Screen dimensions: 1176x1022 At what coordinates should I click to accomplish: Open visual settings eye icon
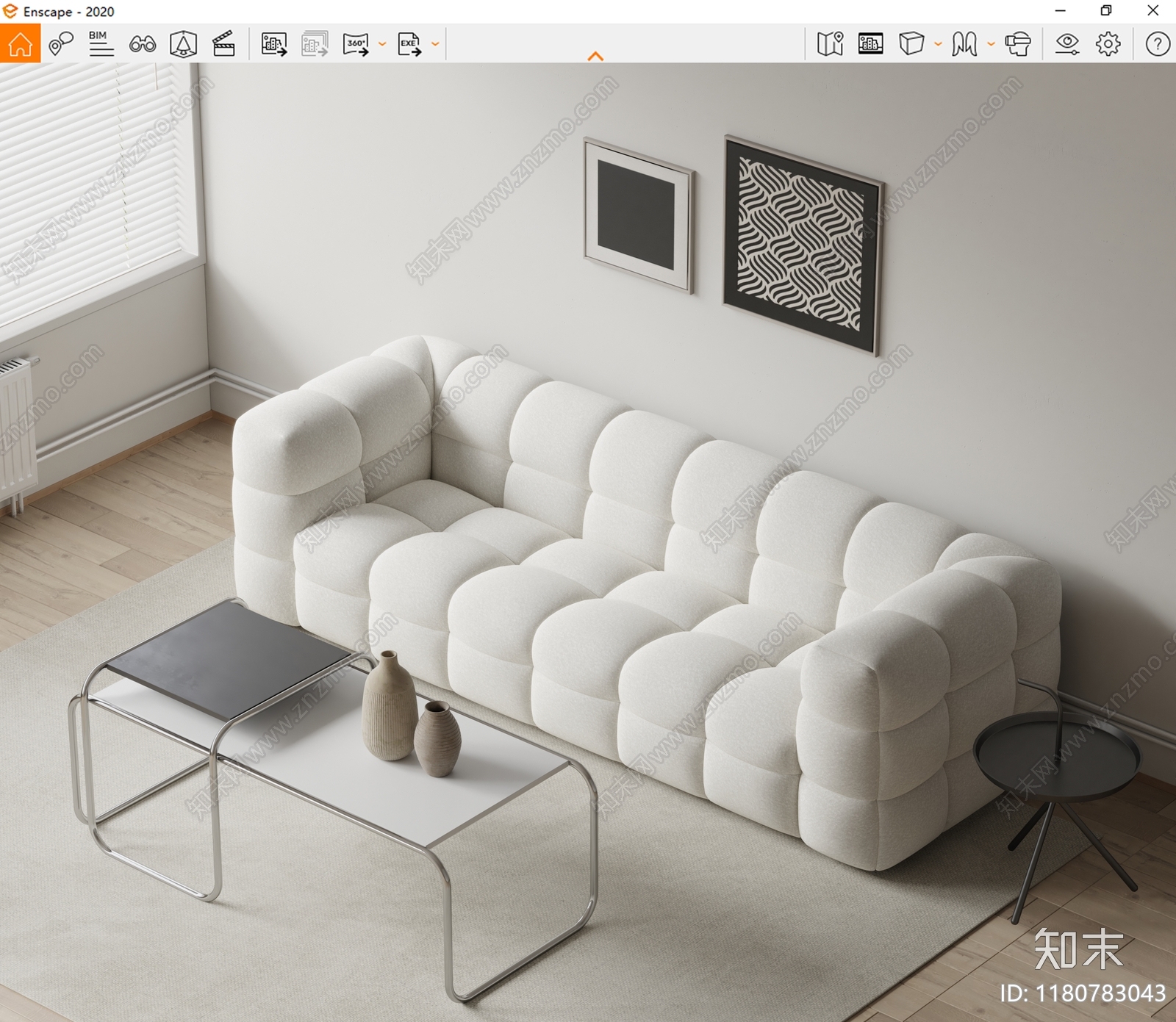(1067, 44)
